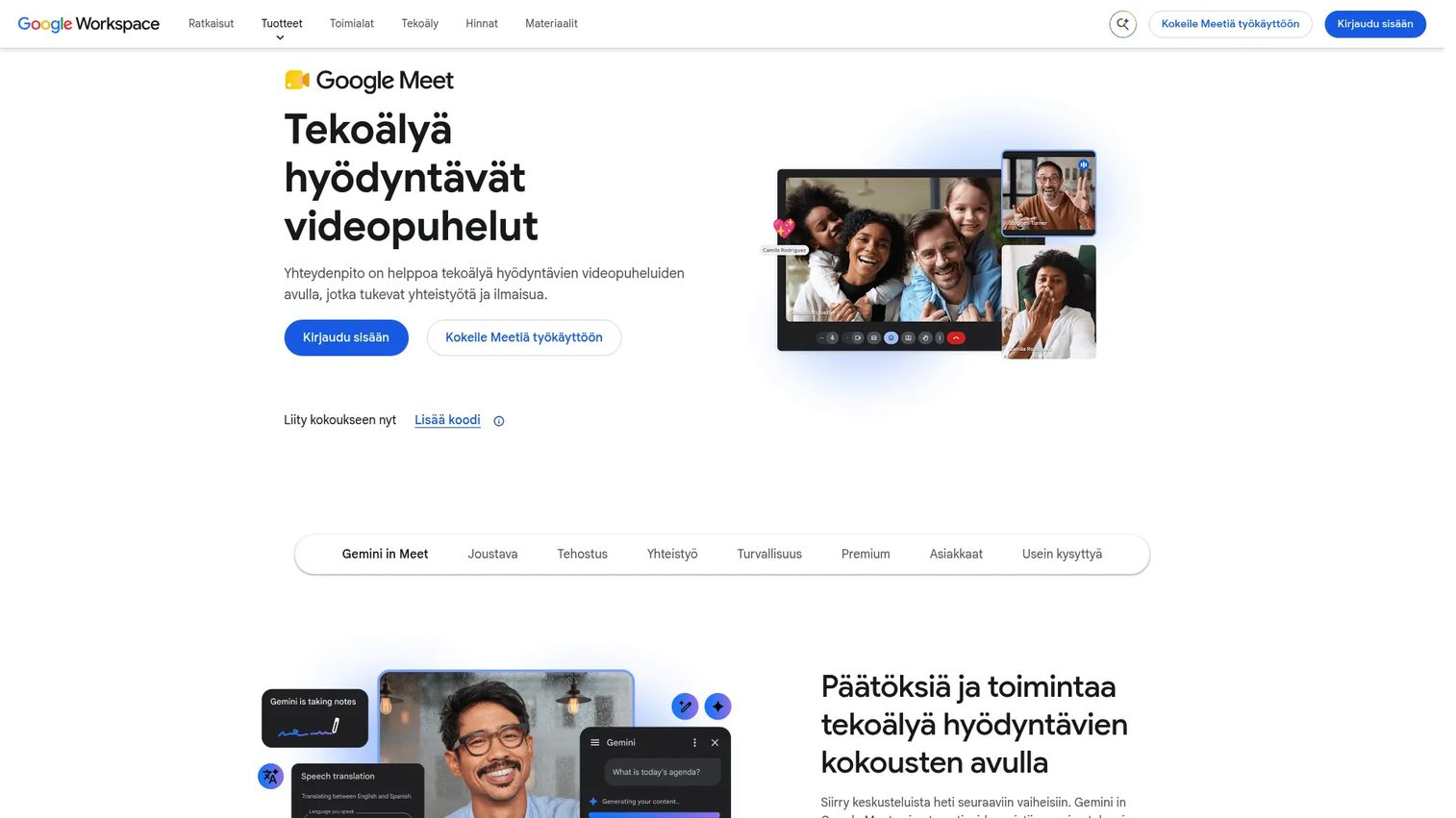Open the Materiaalit menu
Viewport: 1456px width, 818px height.
click(x=551, y=23)
